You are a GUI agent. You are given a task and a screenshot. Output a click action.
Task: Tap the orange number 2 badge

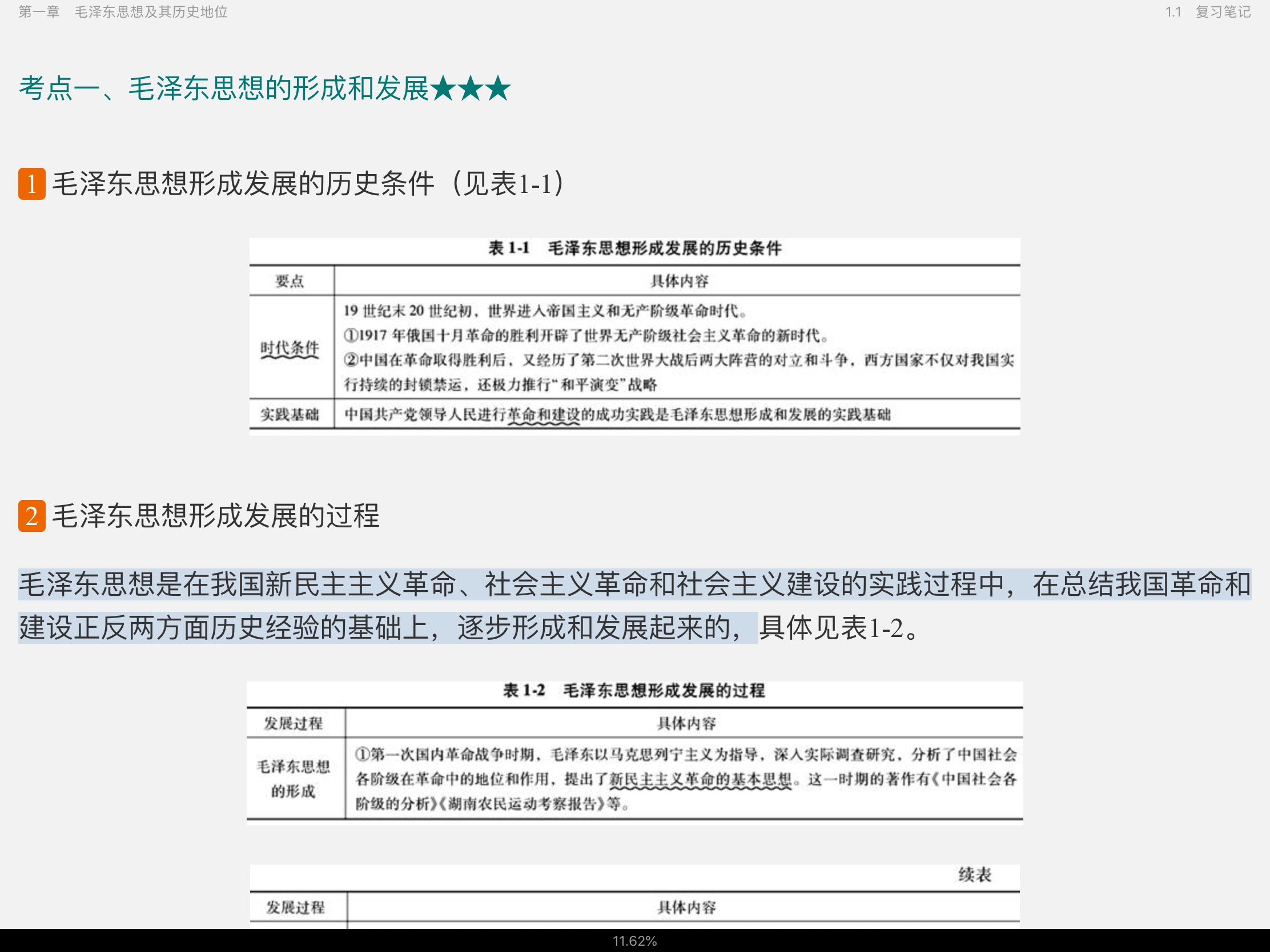[x=31, y=515]
